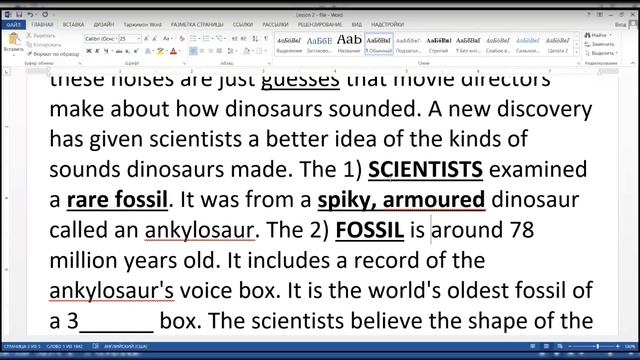Open the ФАЙЛ tab
This screenshot has width=640, height=360.
click(13, 25)
